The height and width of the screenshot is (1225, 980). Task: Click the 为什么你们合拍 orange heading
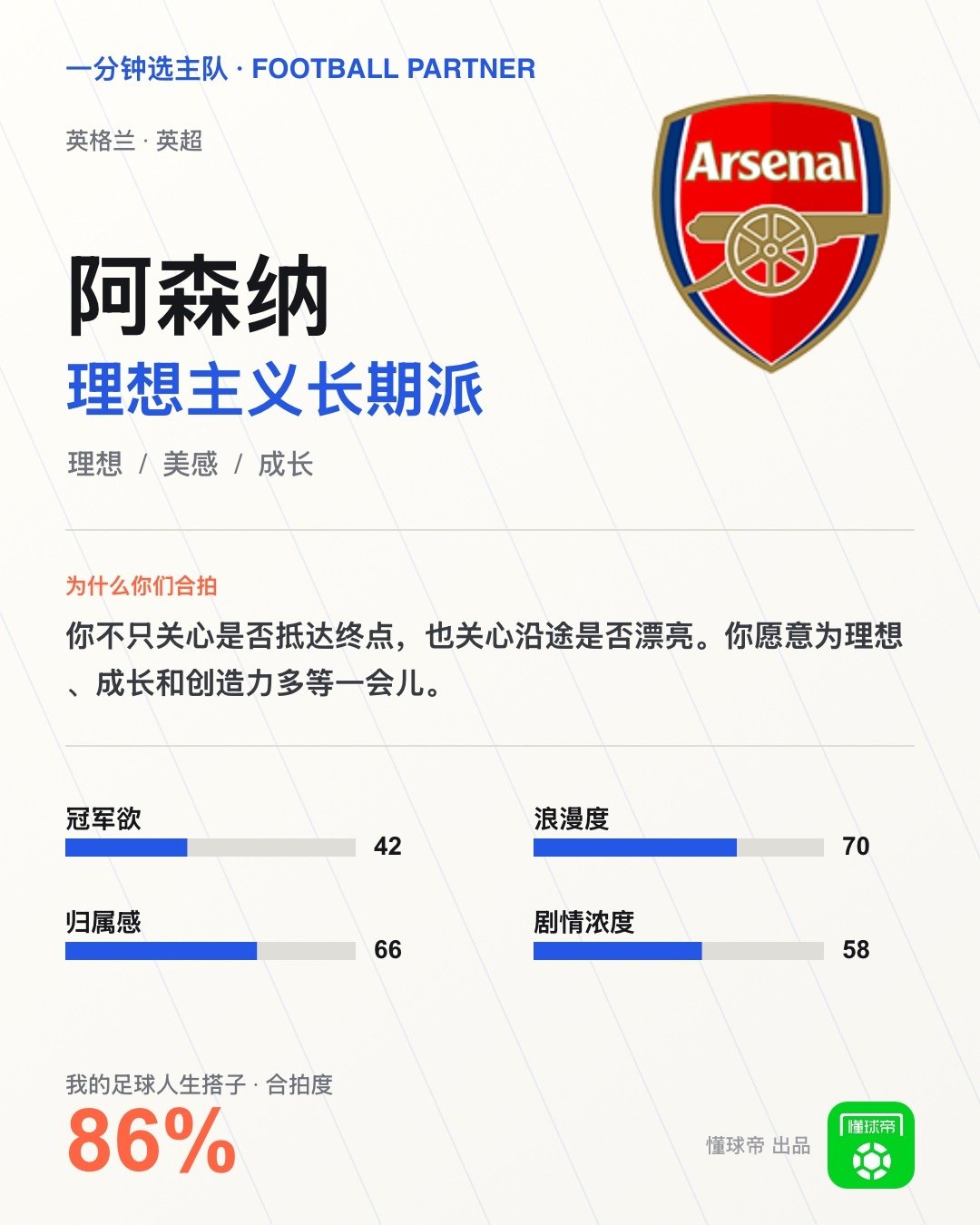click(x=142, y=585)
